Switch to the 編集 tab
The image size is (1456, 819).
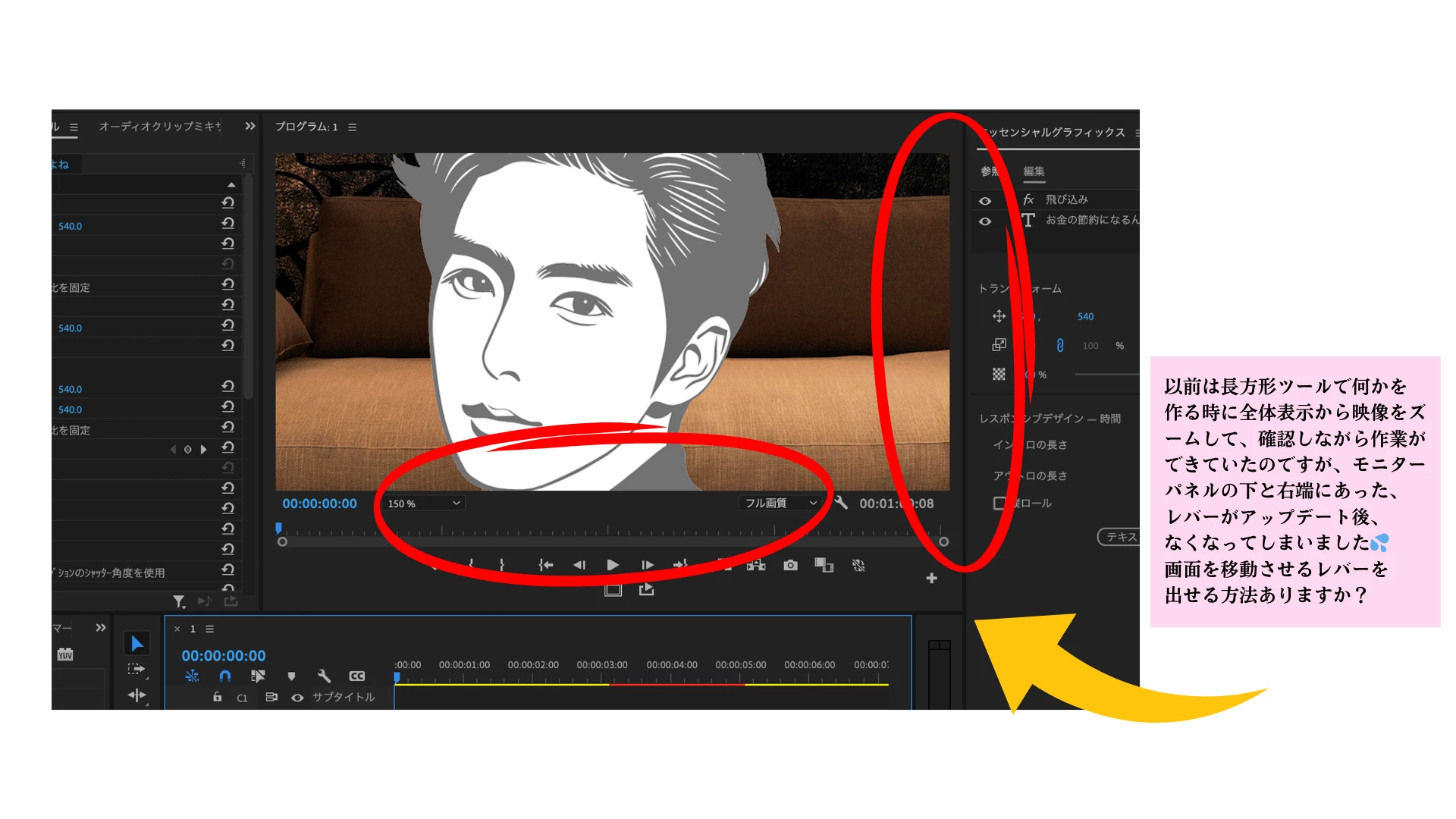point(1034,171)
